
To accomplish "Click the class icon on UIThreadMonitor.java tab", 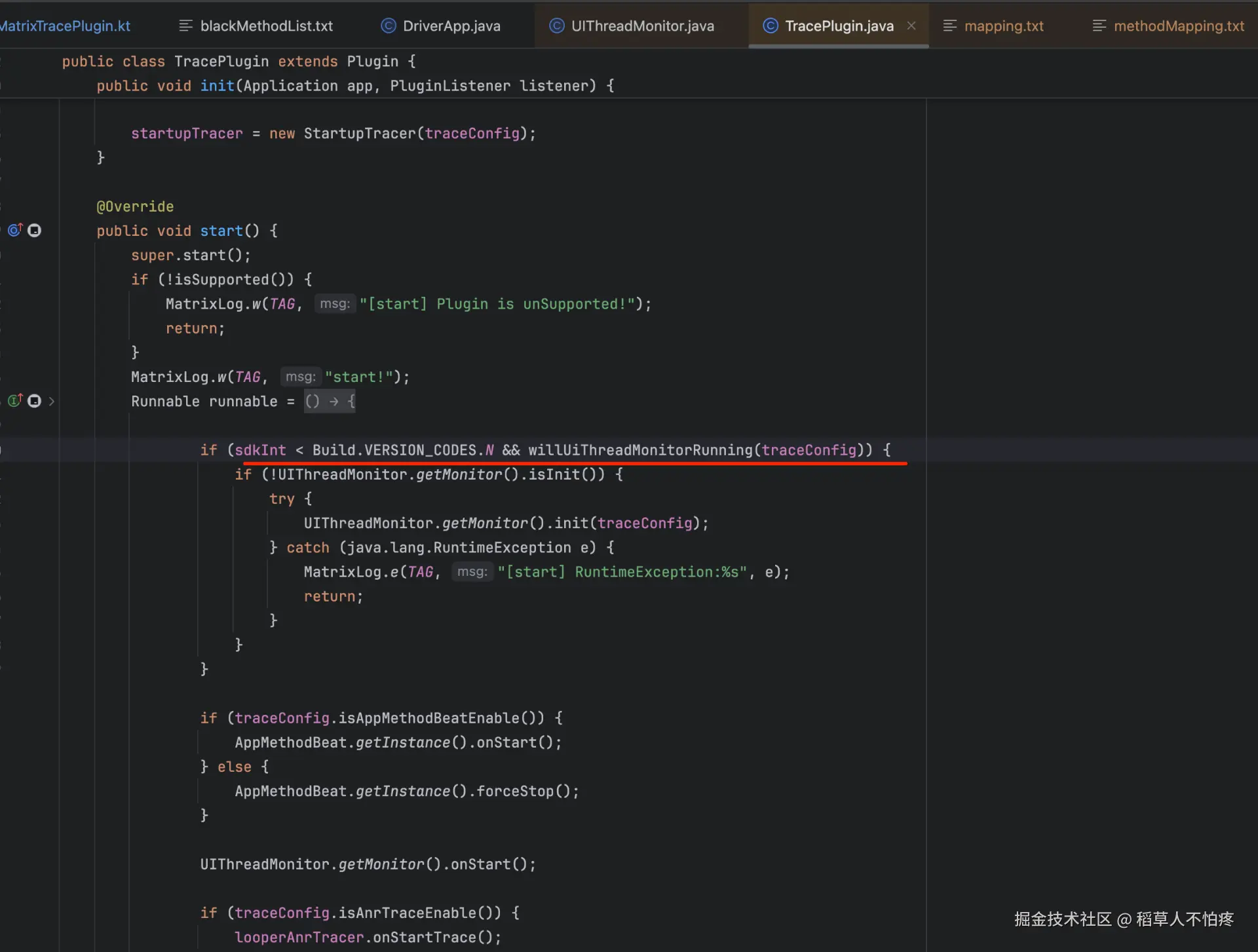I will point(556,26).
